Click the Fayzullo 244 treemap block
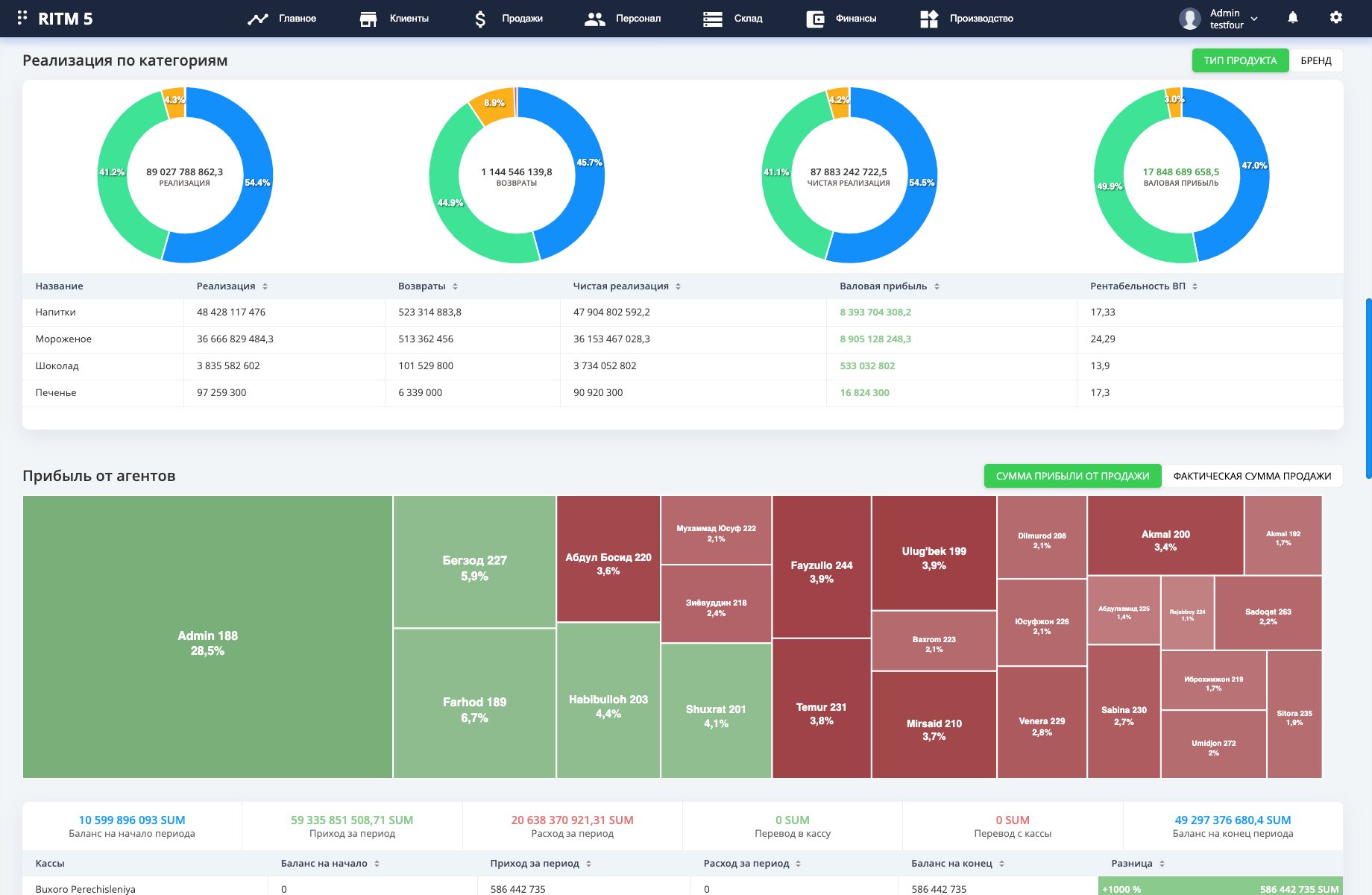 [822, 567]
